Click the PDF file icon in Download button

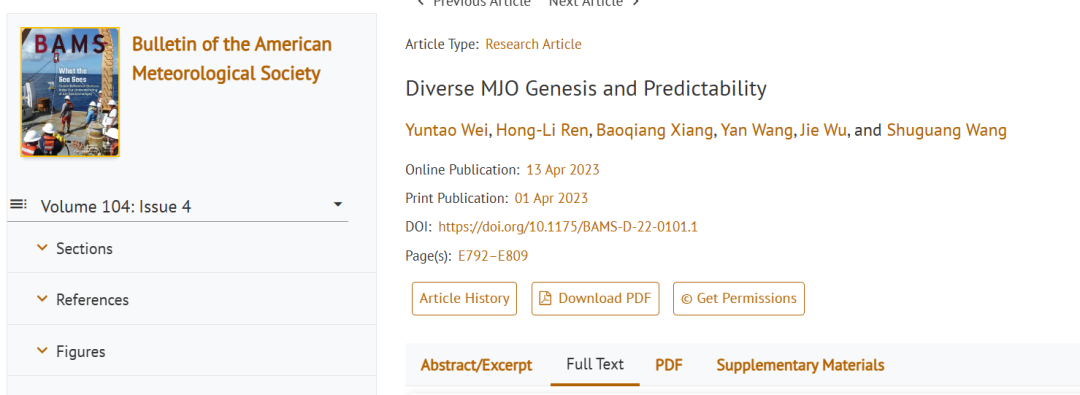545,298
